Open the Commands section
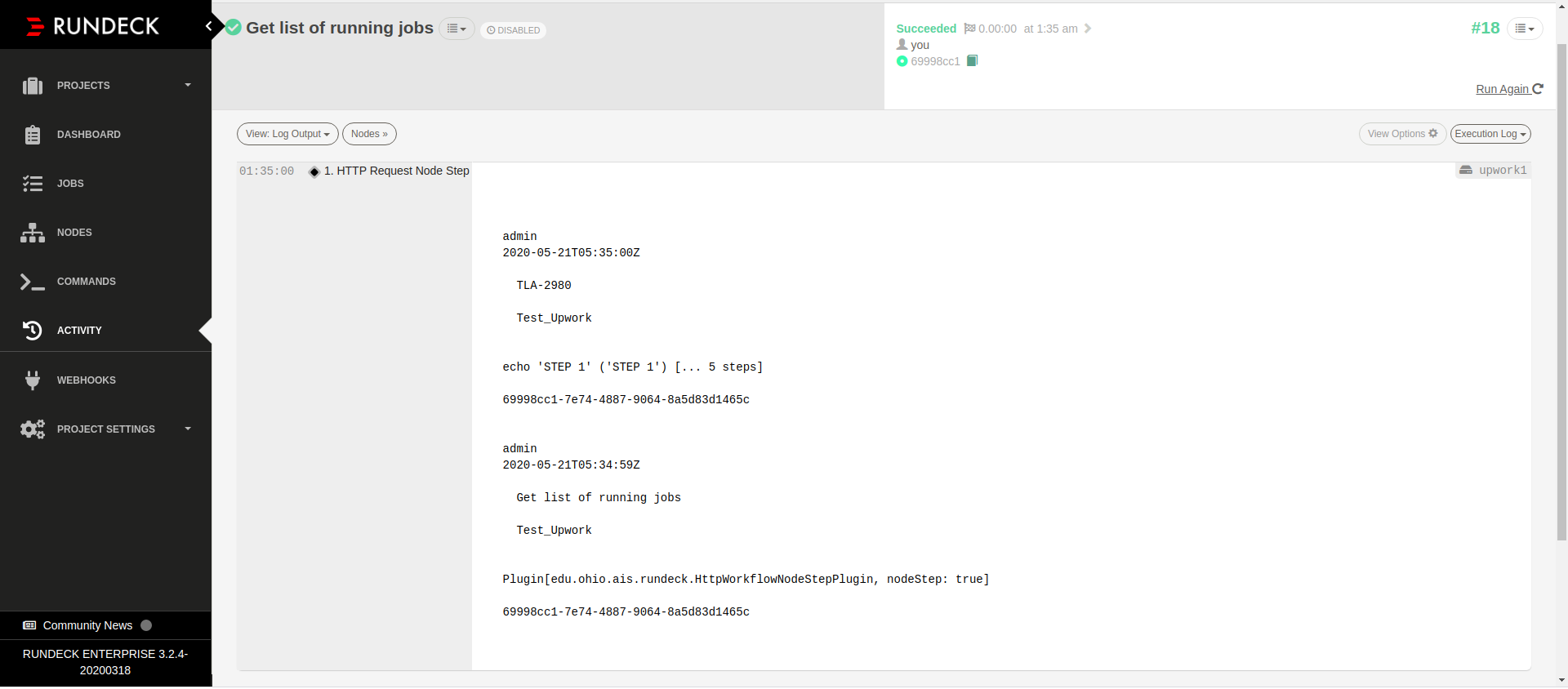1568x689 pixels. (87, 282)
